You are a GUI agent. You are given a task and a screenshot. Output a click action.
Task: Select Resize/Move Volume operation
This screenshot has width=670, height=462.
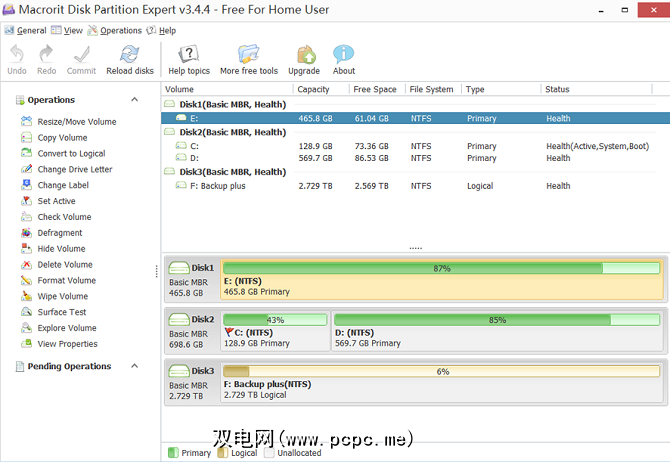coord(76,122)
